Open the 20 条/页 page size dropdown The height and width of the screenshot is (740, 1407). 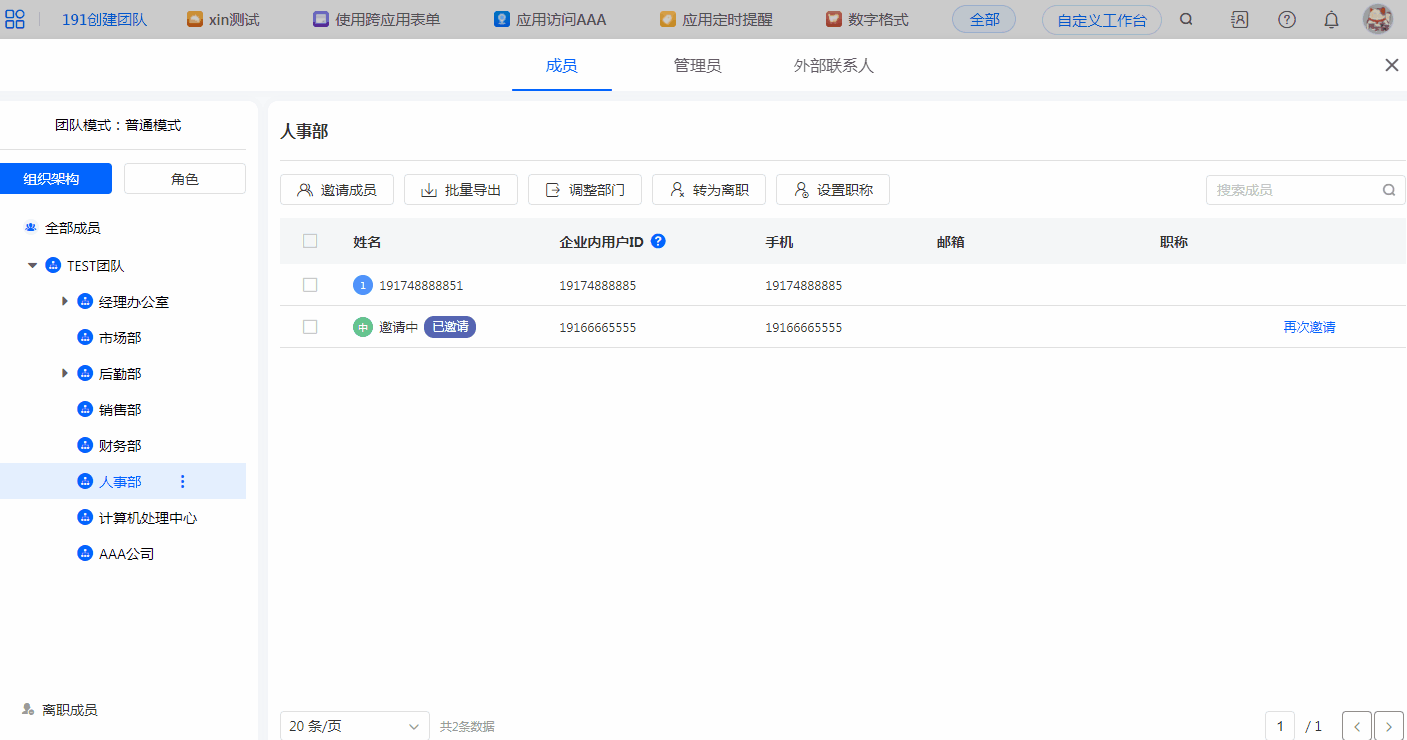(354, 726)
